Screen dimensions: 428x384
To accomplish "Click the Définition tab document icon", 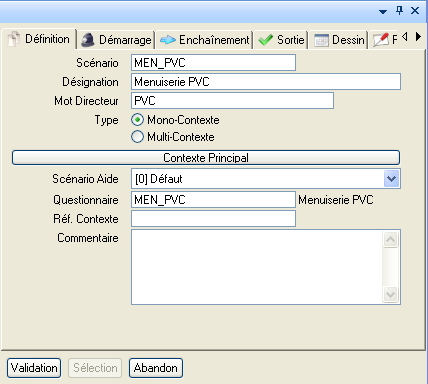I will pyautogui.click(x=14, y=39).
